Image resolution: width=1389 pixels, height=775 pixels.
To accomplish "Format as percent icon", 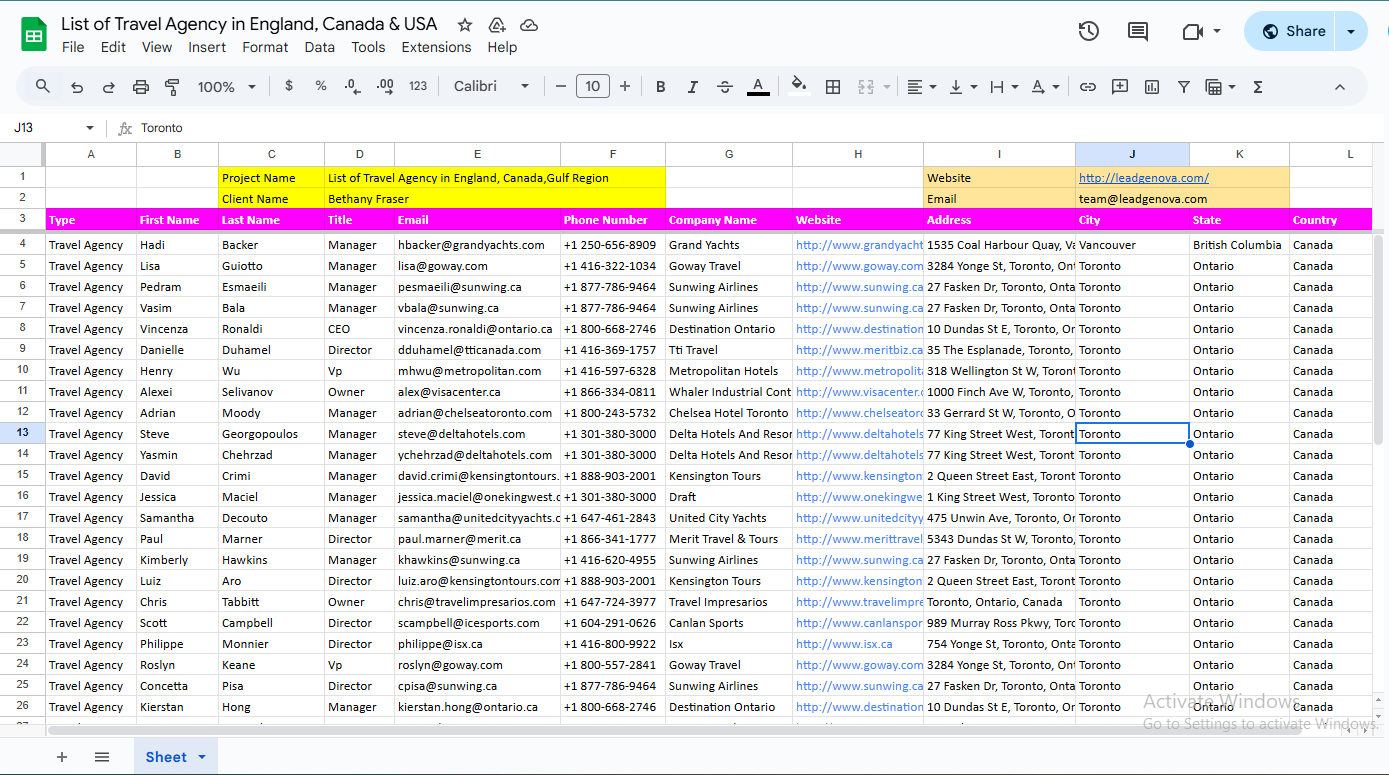I will 321,87.
